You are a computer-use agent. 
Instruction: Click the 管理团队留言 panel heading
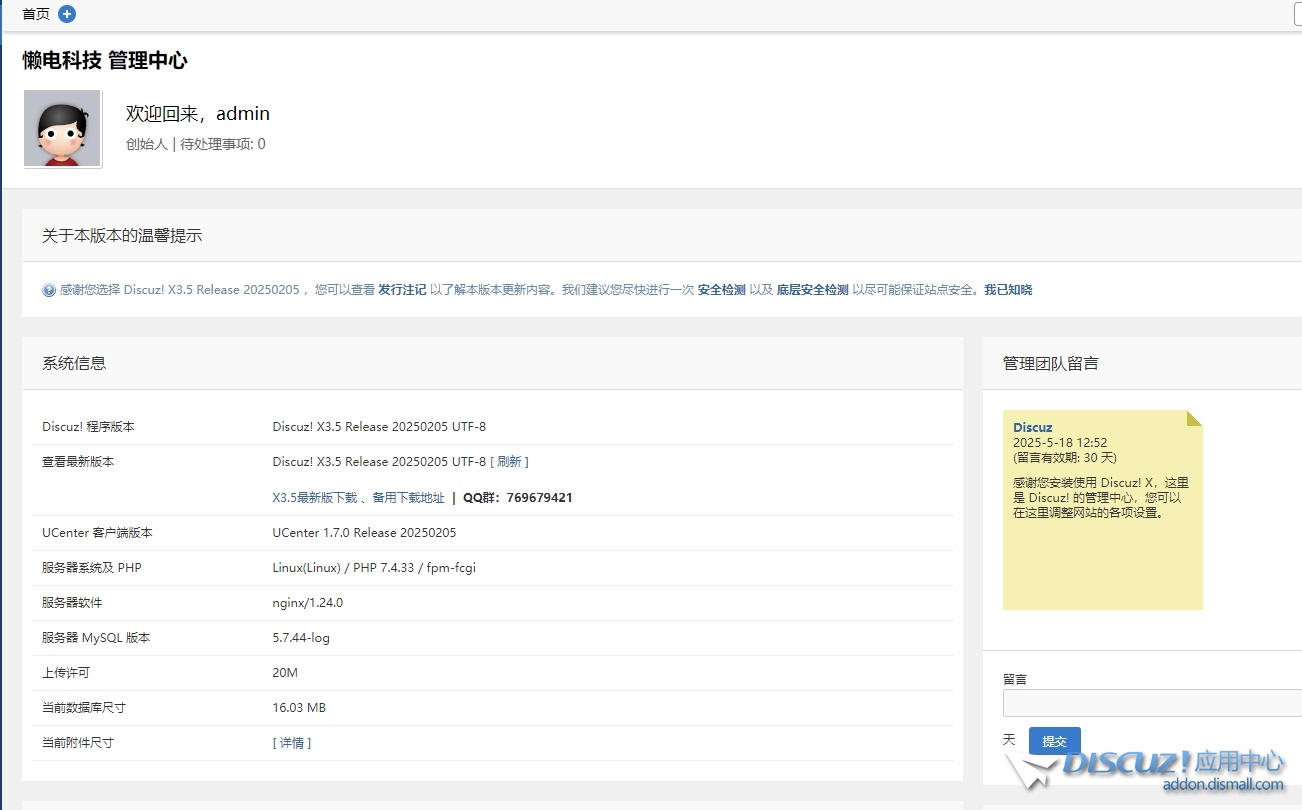click(x=1051, y=363)
